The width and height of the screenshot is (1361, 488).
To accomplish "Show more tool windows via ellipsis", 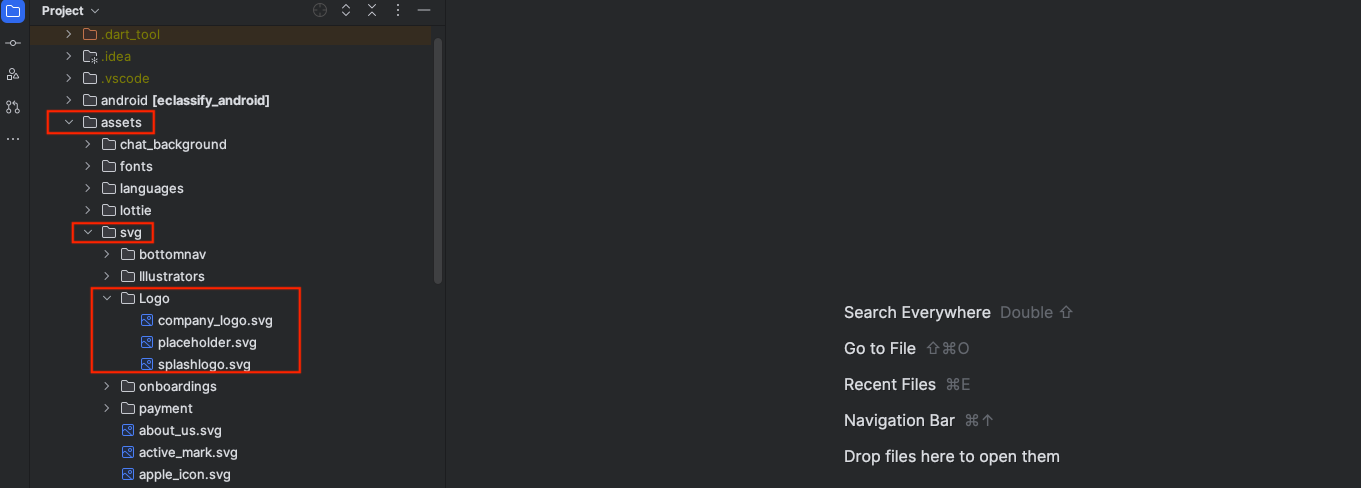I will click(13, 139).
